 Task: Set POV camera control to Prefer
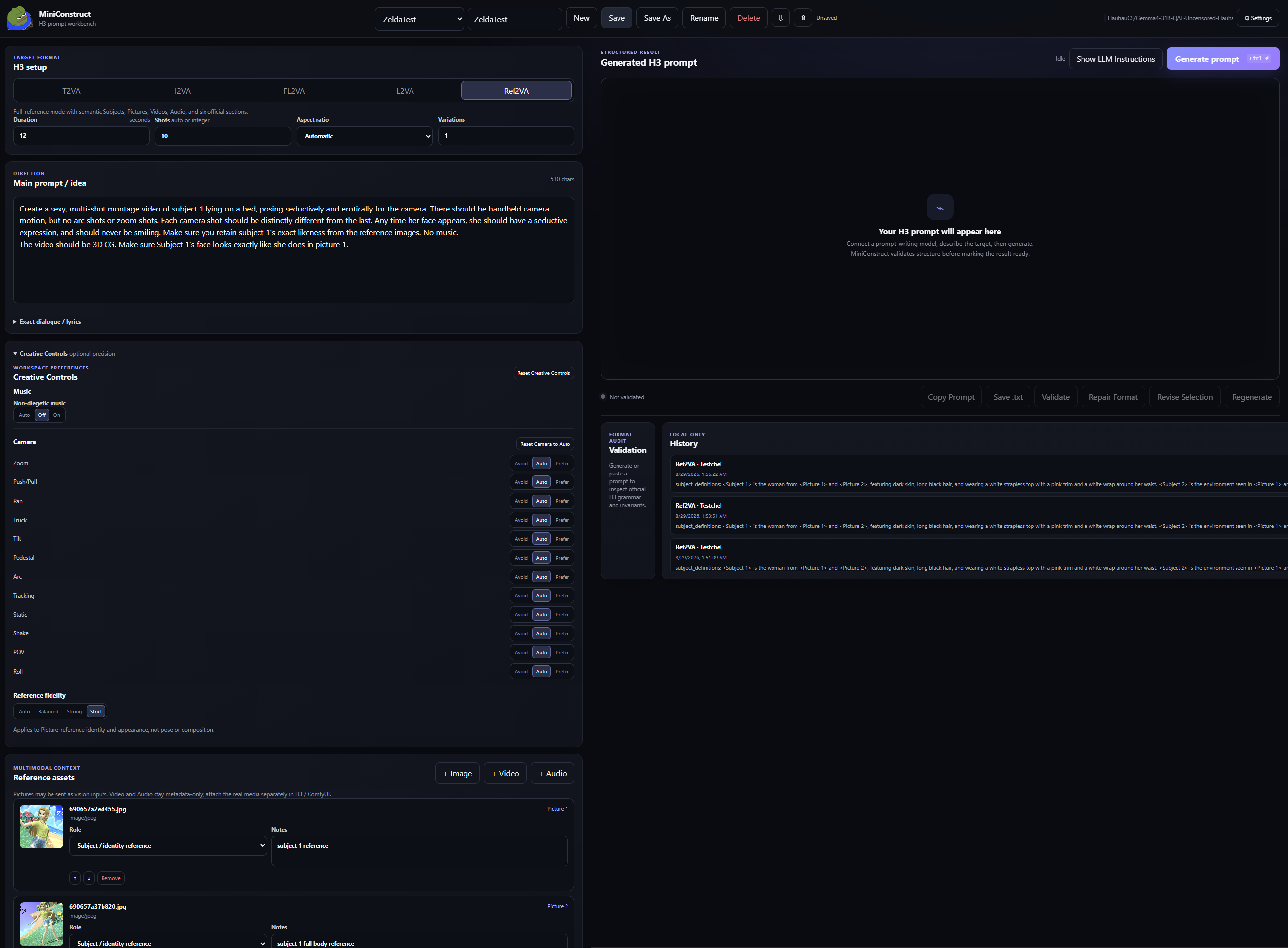coord(562,652)
